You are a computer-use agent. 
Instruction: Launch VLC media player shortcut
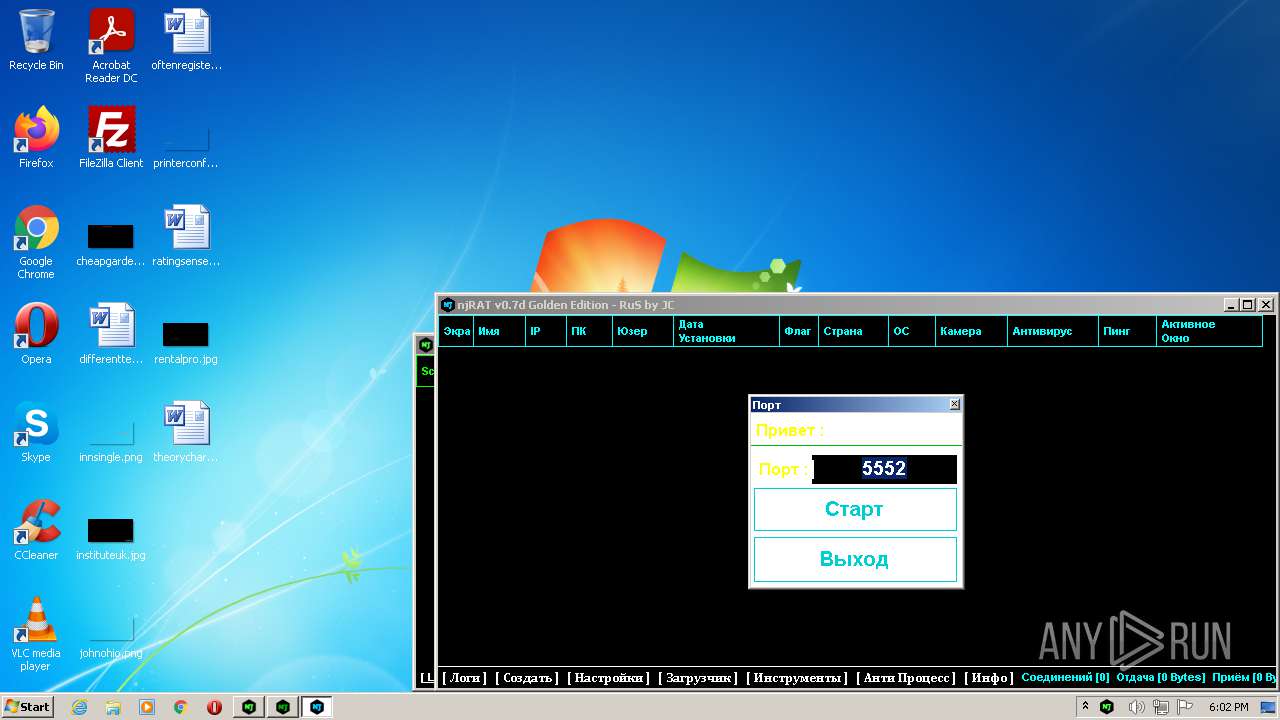(x=36, y=634)
